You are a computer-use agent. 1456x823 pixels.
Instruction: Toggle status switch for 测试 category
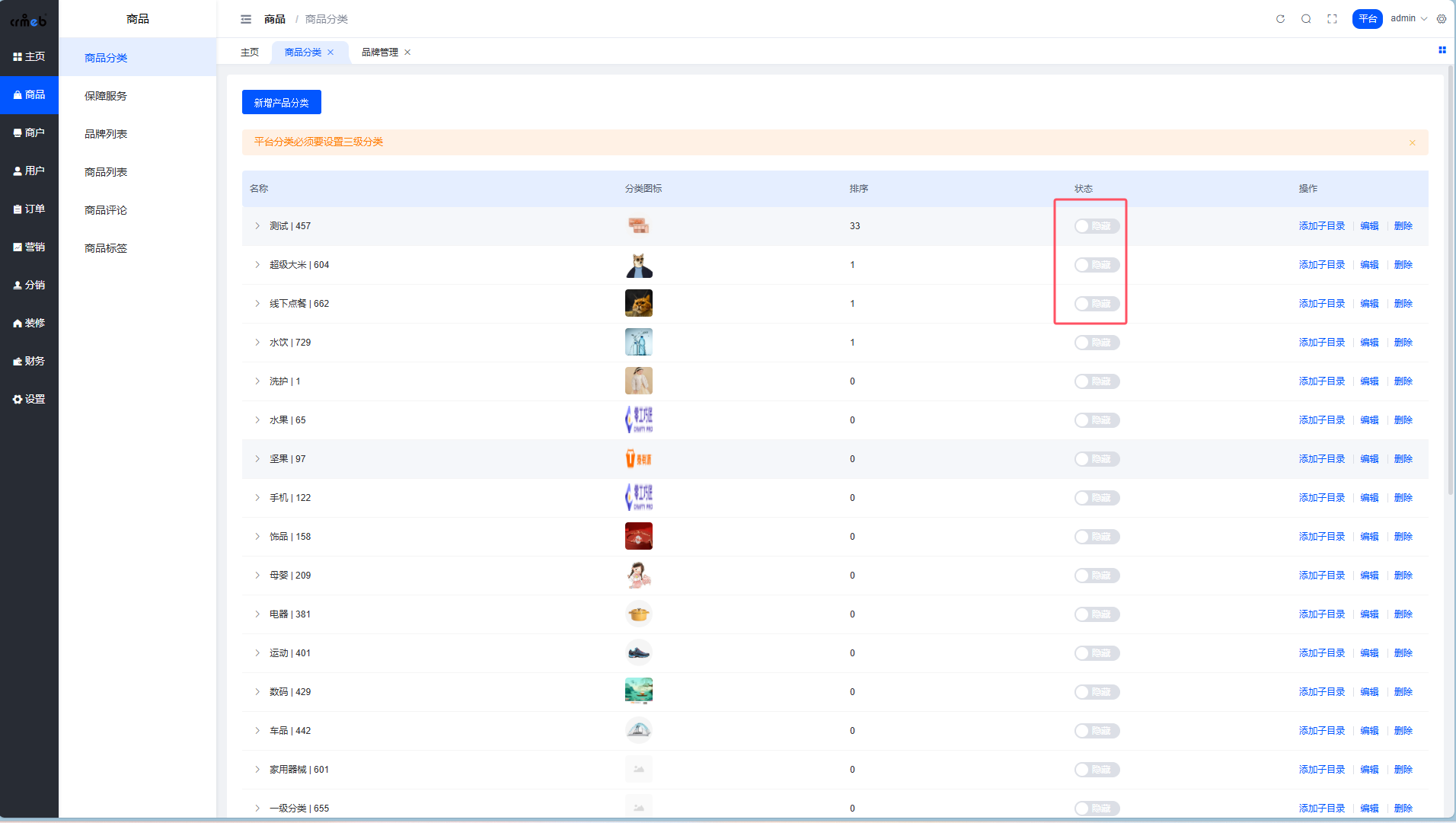(1097, 226)
